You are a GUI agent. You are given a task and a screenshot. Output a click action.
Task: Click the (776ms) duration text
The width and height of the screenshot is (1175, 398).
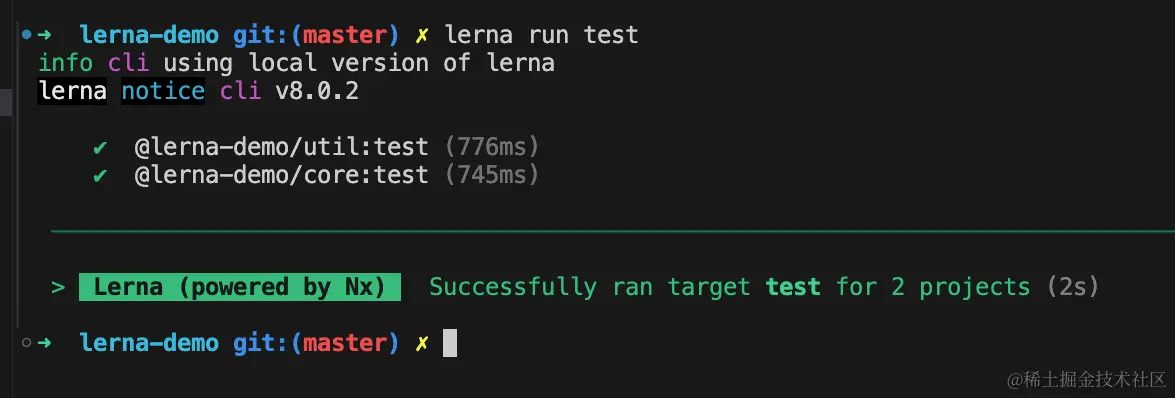tap(492, 148)
